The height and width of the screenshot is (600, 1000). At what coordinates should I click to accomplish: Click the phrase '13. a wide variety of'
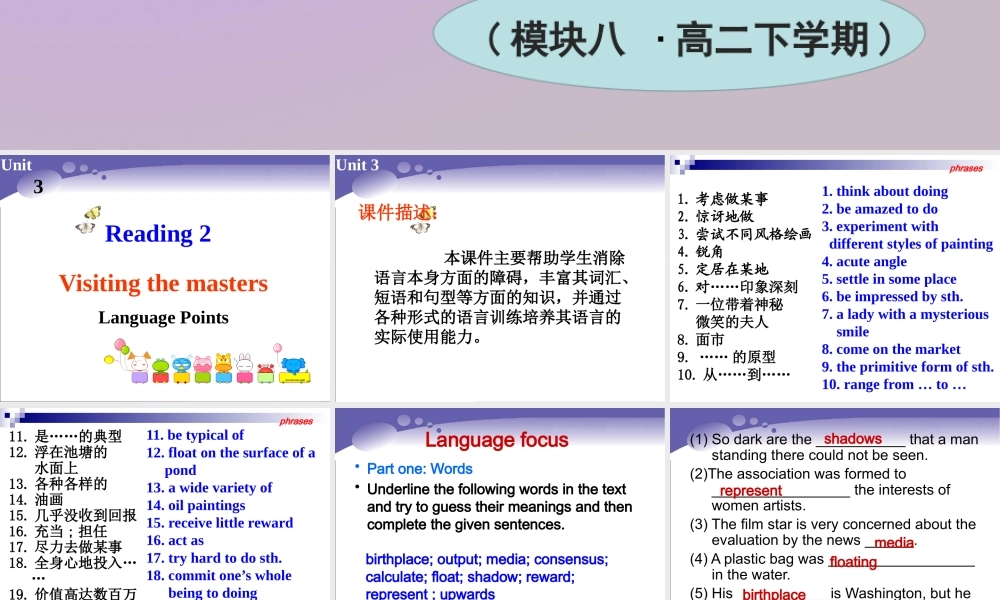(x=209, y=488)
